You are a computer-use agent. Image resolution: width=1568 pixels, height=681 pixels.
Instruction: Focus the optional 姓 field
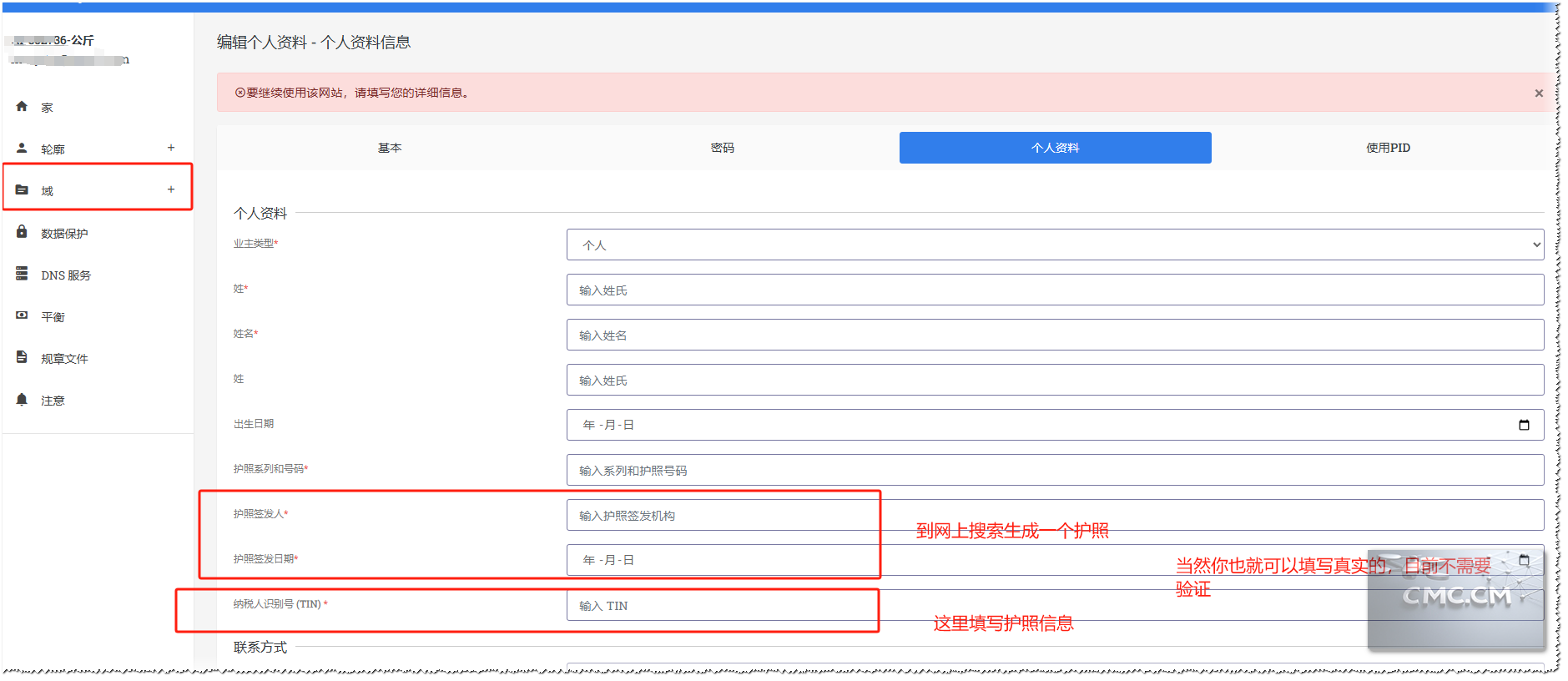[1055, 380]
